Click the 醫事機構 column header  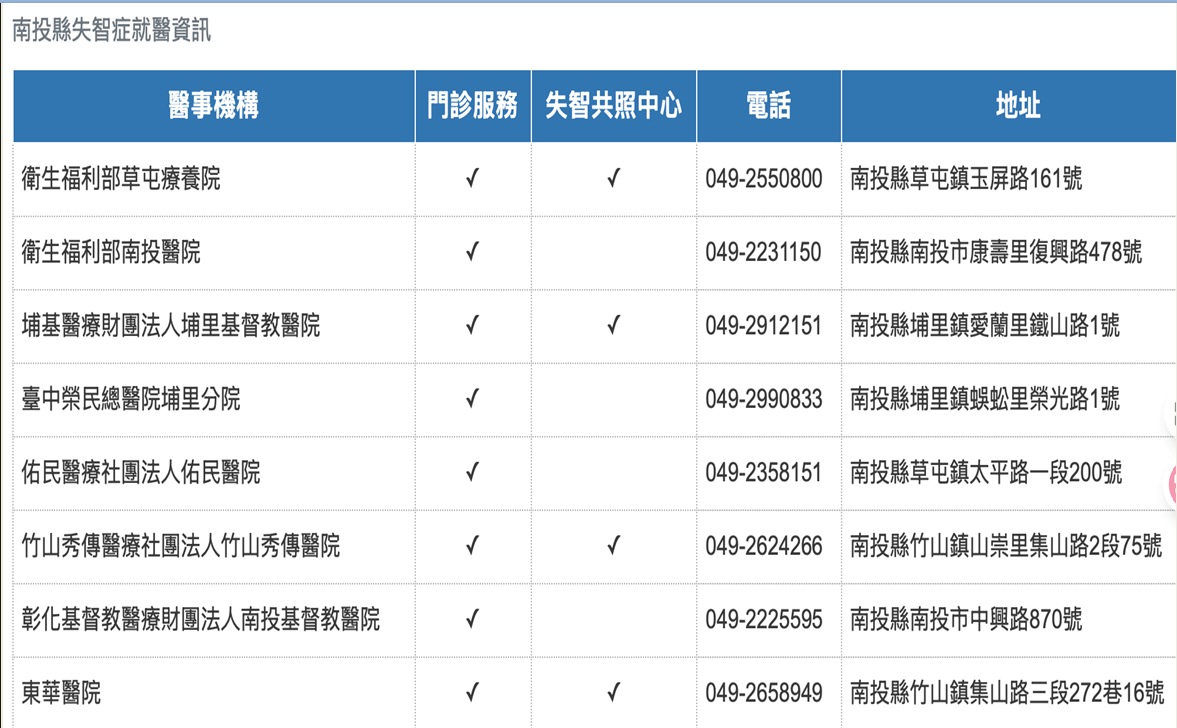(x=214, y=106)
